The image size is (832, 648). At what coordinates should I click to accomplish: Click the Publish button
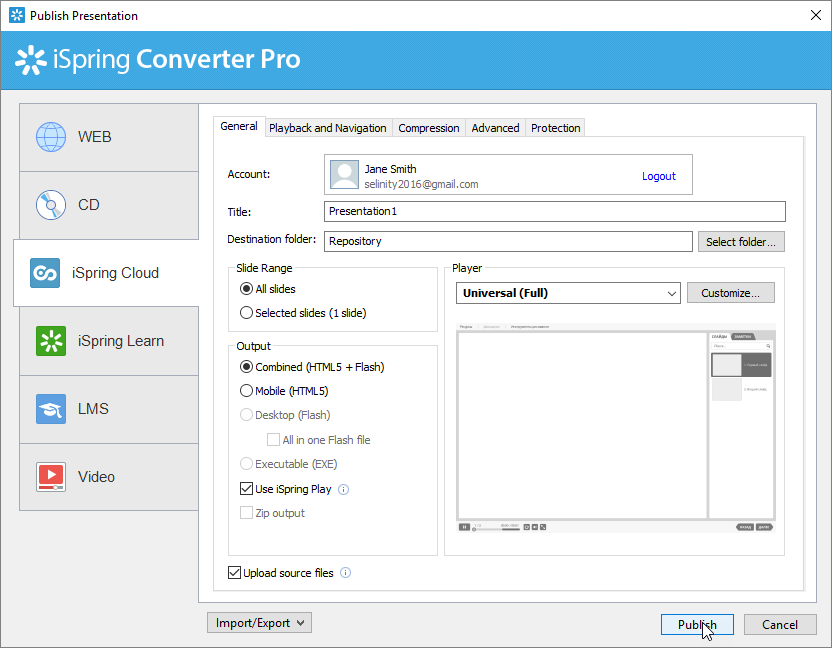coord(697,625)
